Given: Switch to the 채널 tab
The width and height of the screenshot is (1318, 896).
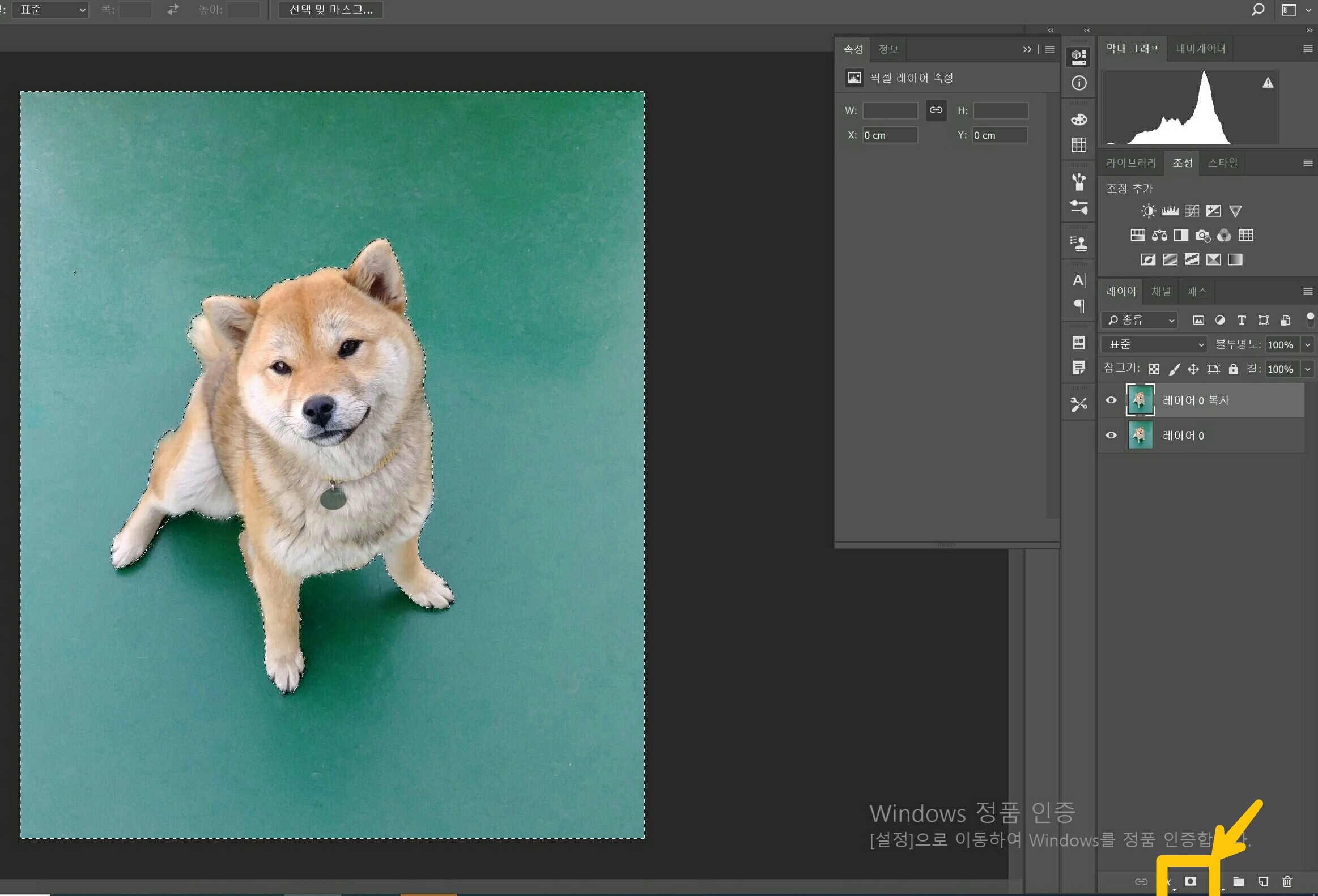Looking at the screenshot, I should [1161, 291].
